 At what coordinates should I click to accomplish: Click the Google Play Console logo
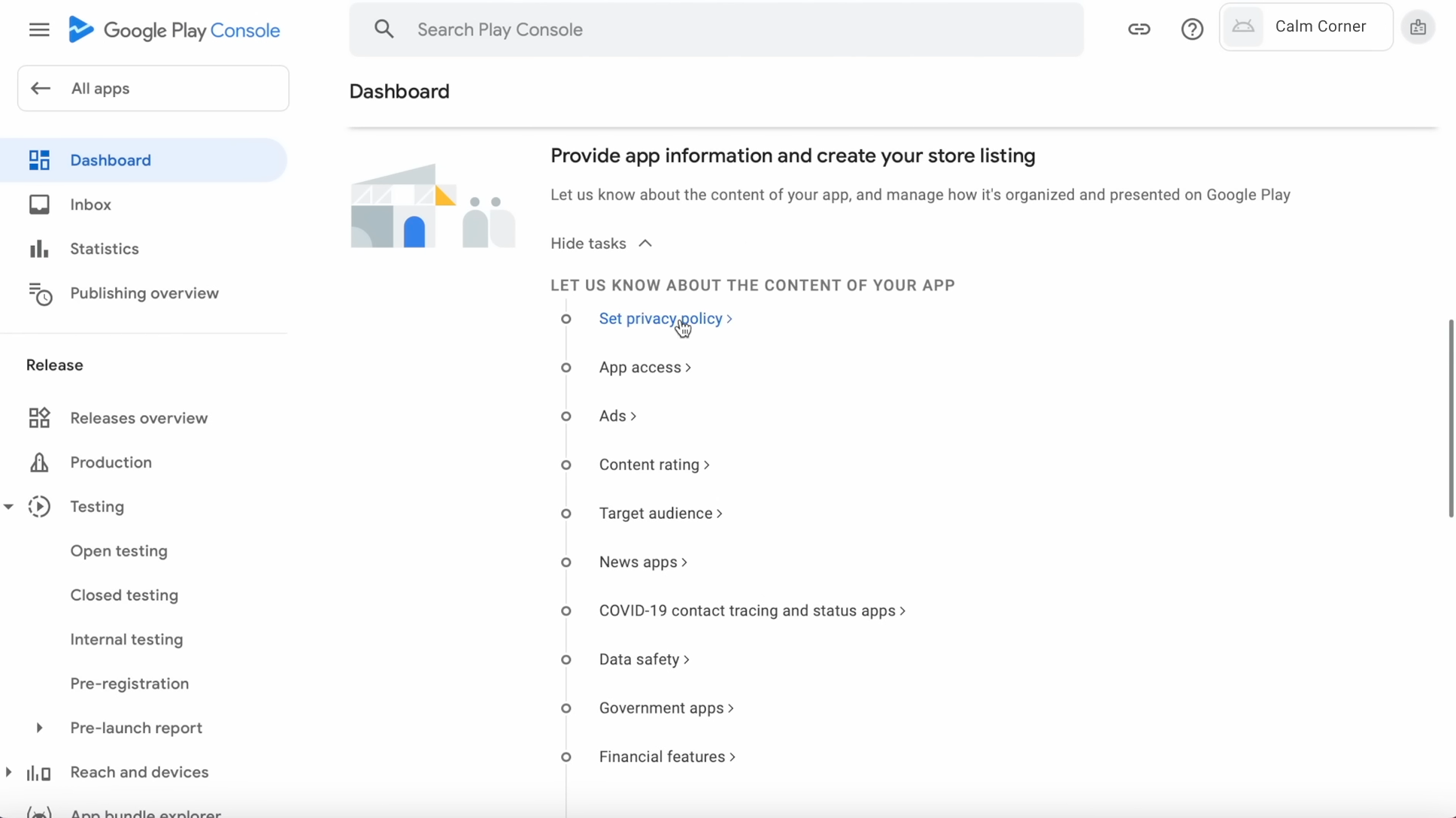click(x=174, y=30)
